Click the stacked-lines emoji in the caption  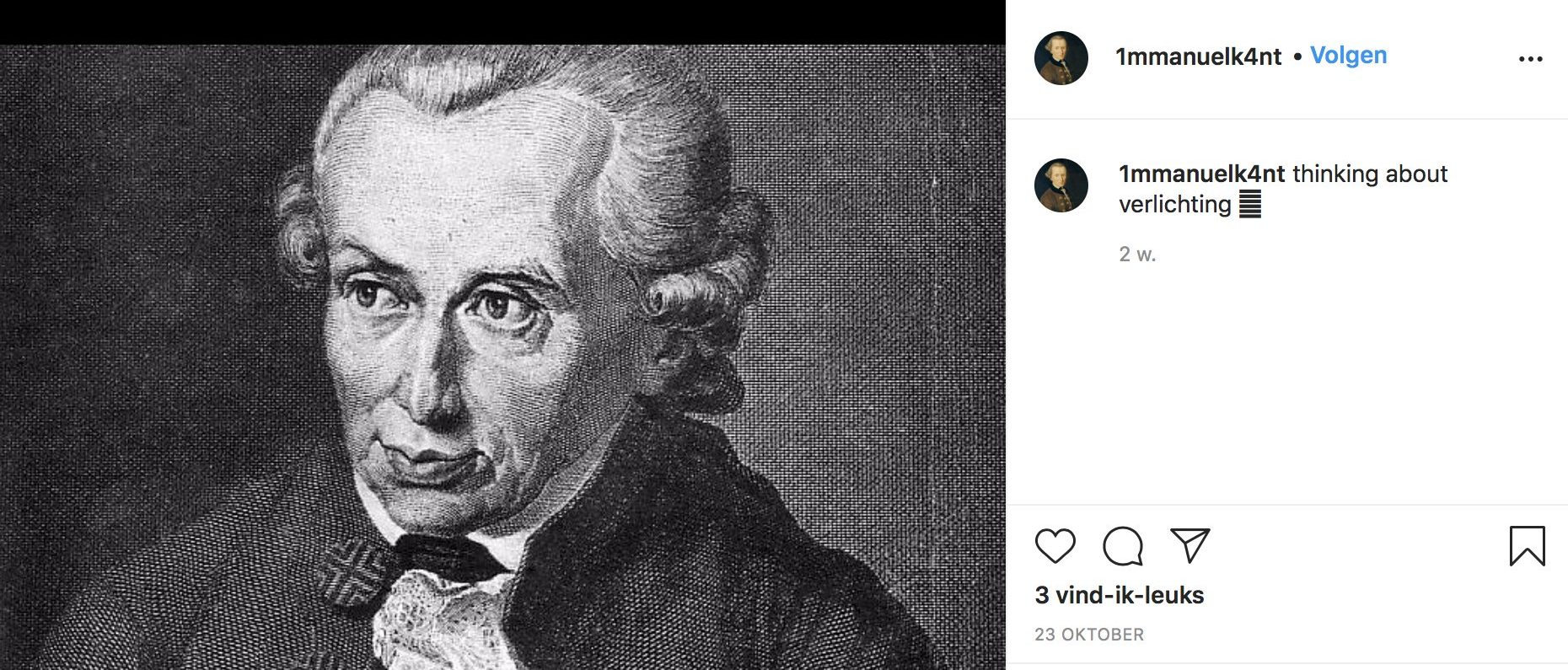pyautogui.click(x=1249, y=204)
